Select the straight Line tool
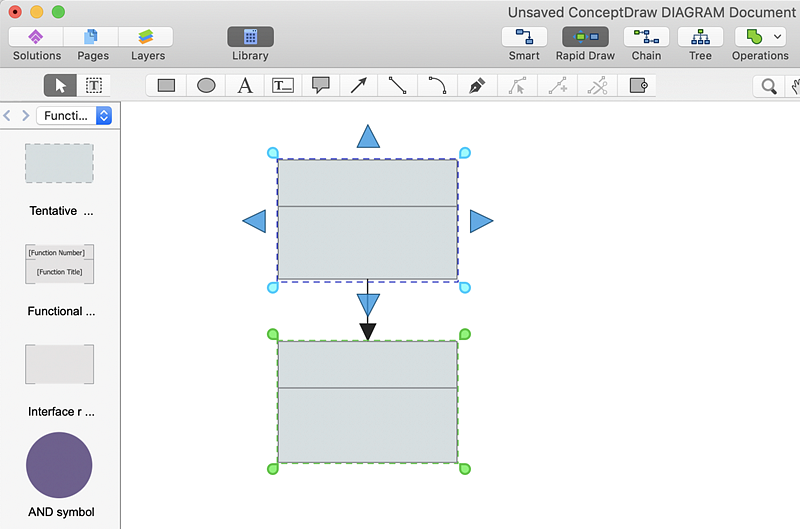Screen dimensions: 800x529 click(x=397, y=85)
